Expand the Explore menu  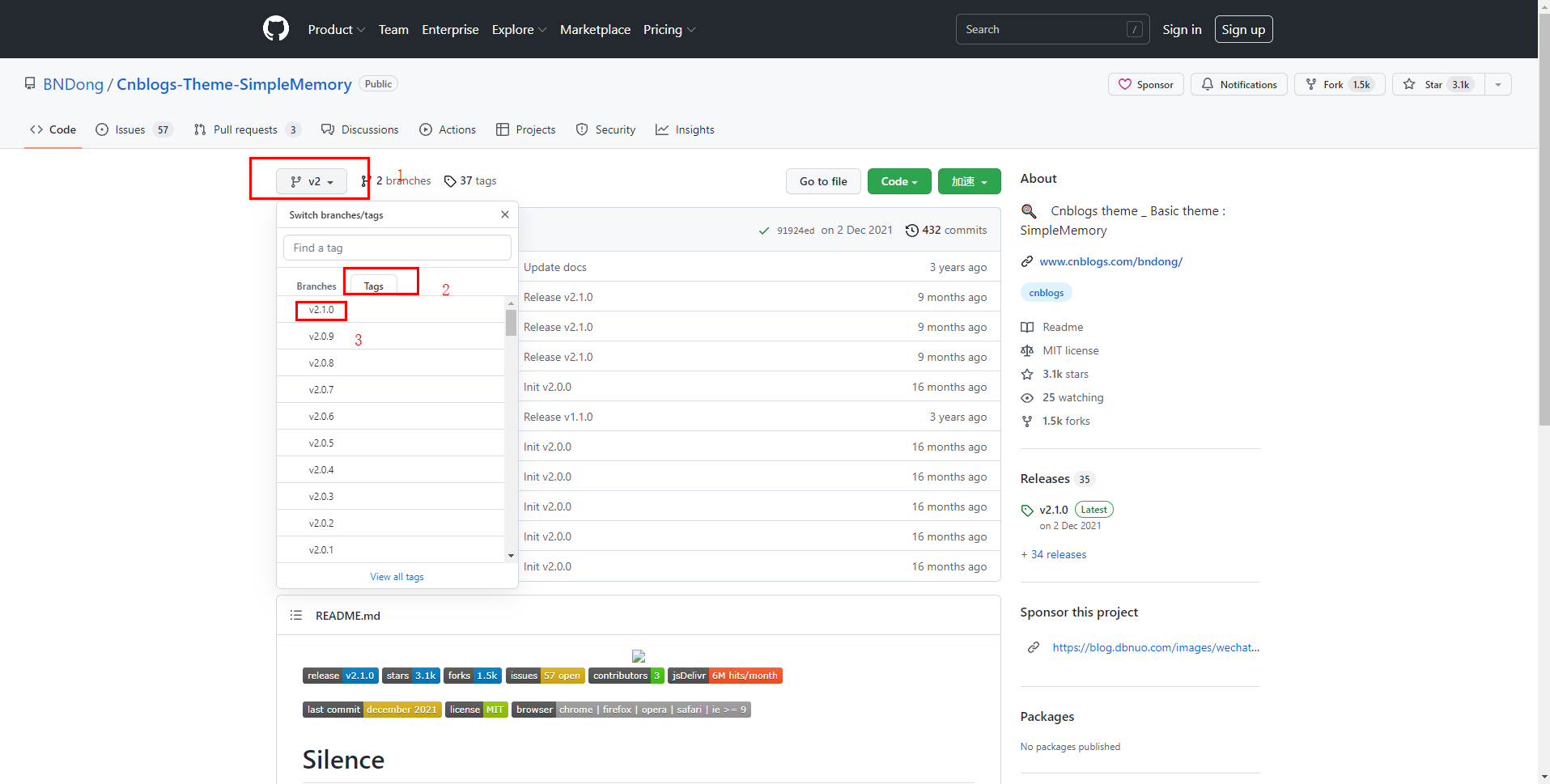pos(520,30)
